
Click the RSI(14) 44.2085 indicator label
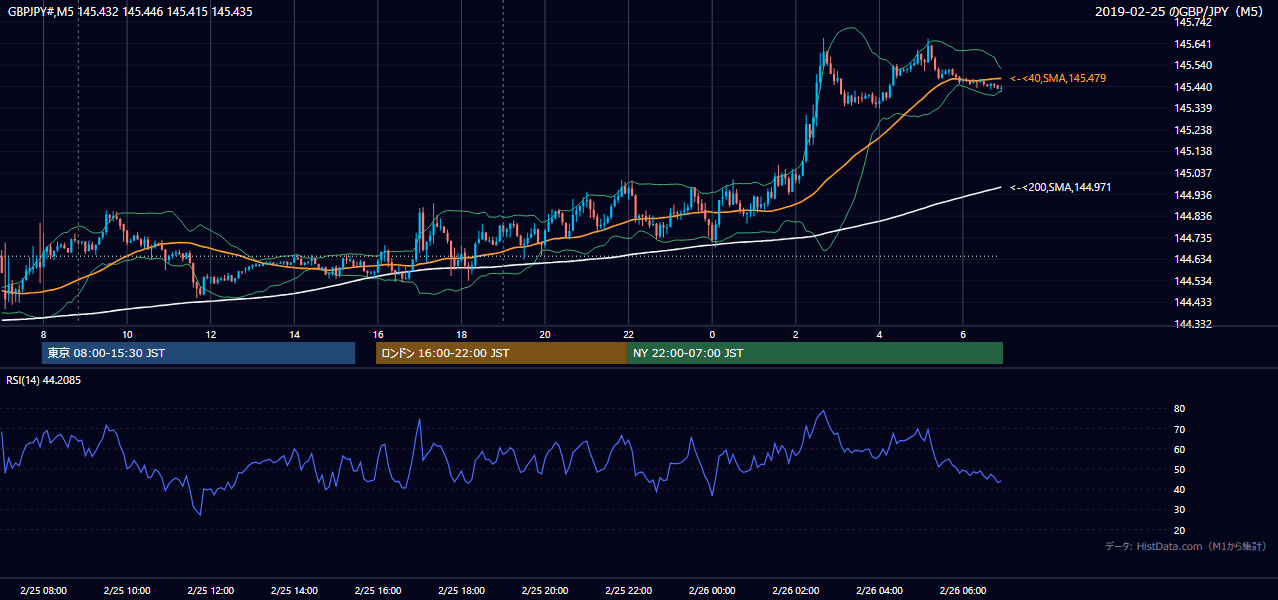pos(44,380)
